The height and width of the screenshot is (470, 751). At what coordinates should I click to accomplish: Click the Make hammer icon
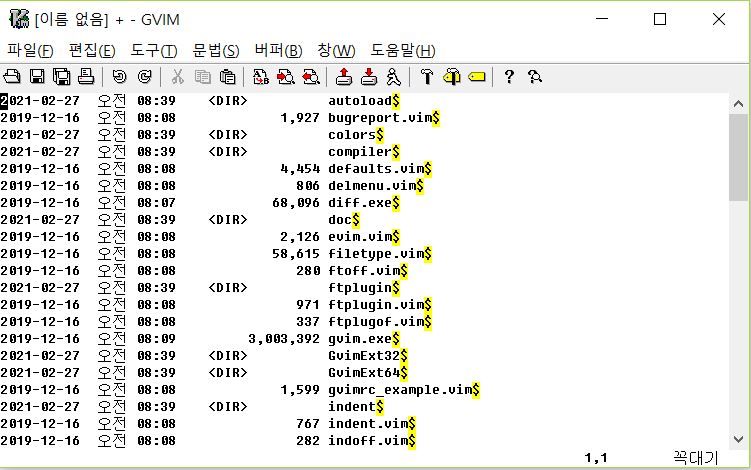click(427, 77)
